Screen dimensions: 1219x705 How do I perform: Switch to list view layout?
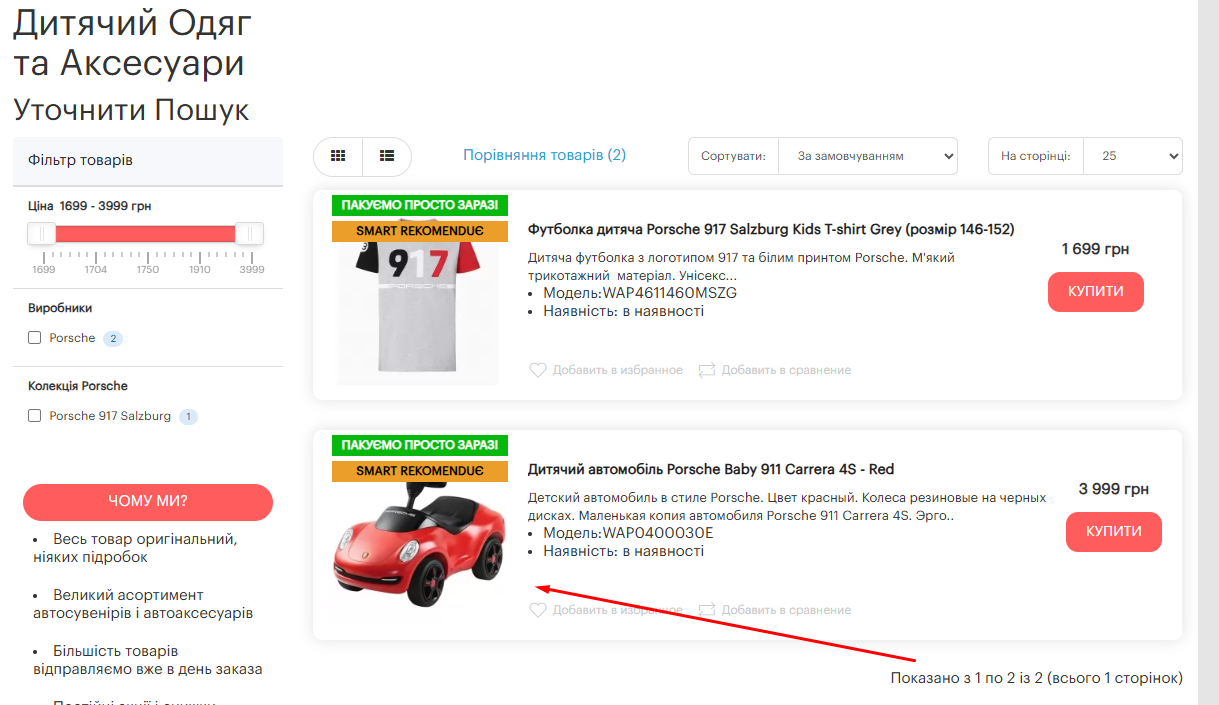[387, 156]
